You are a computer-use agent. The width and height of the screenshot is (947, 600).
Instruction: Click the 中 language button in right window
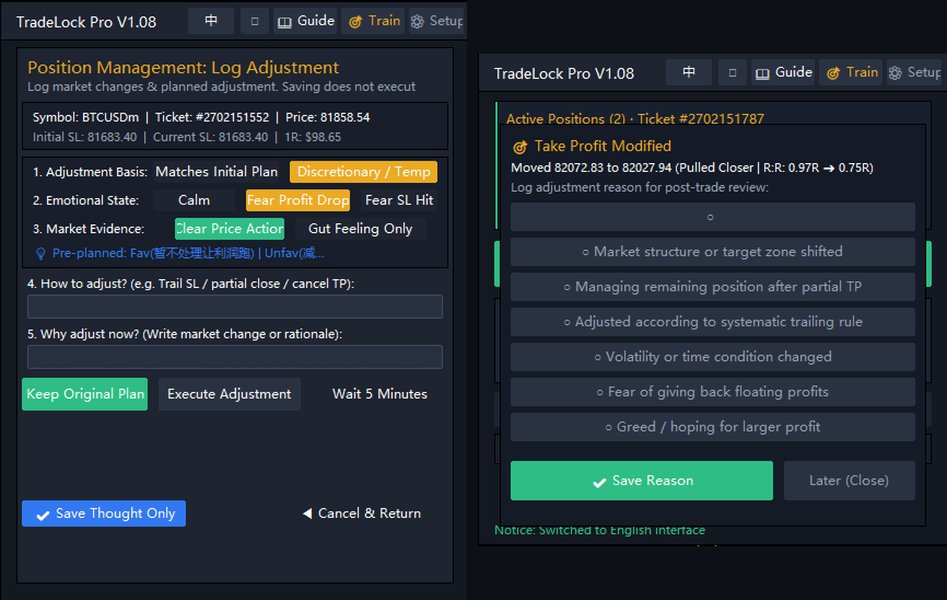click(689, 73)
